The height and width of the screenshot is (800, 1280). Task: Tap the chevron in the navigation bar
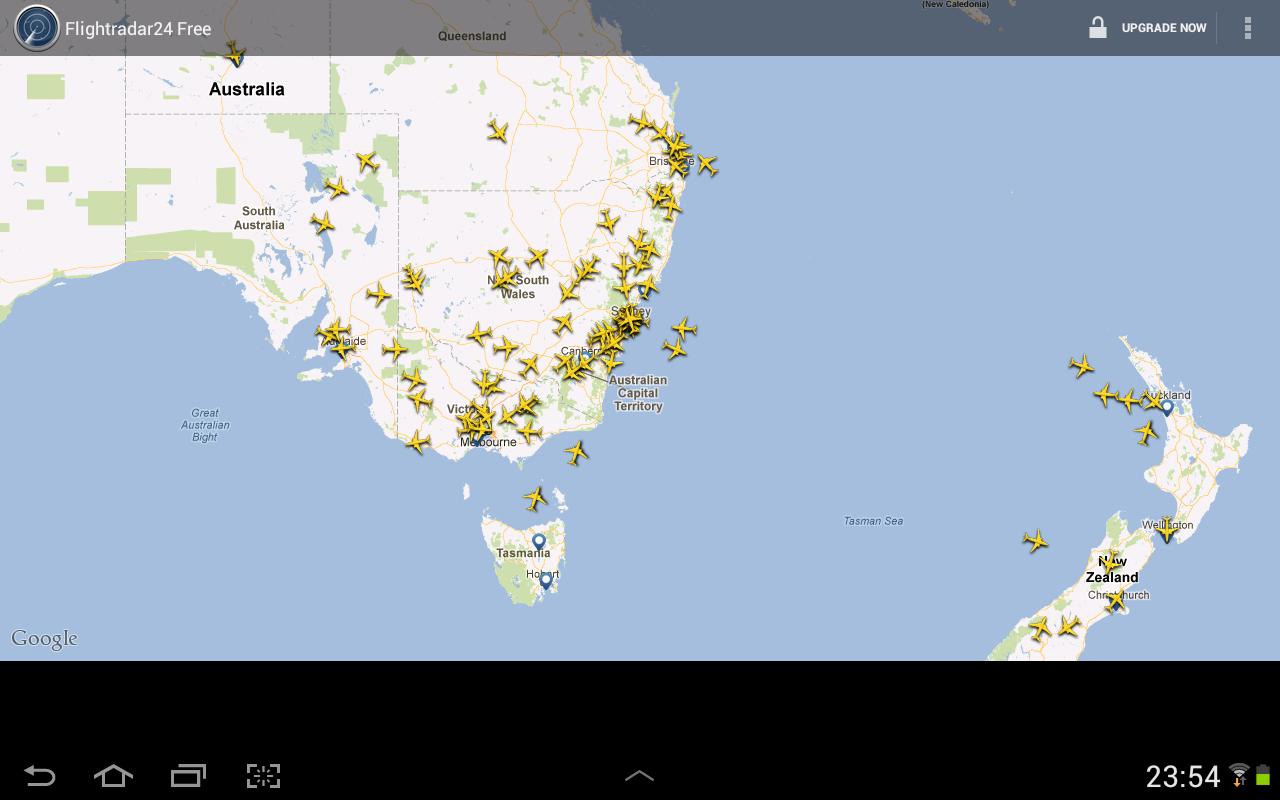640,775
